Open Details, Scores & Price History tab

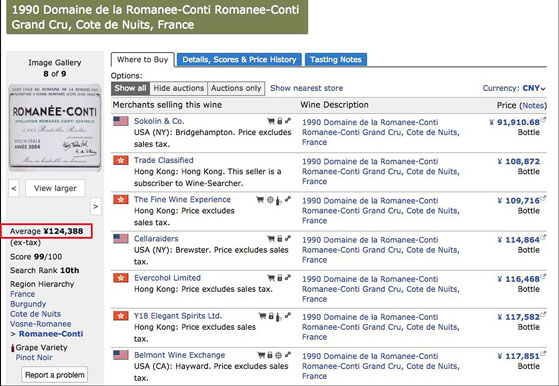(x=239, y=60)
